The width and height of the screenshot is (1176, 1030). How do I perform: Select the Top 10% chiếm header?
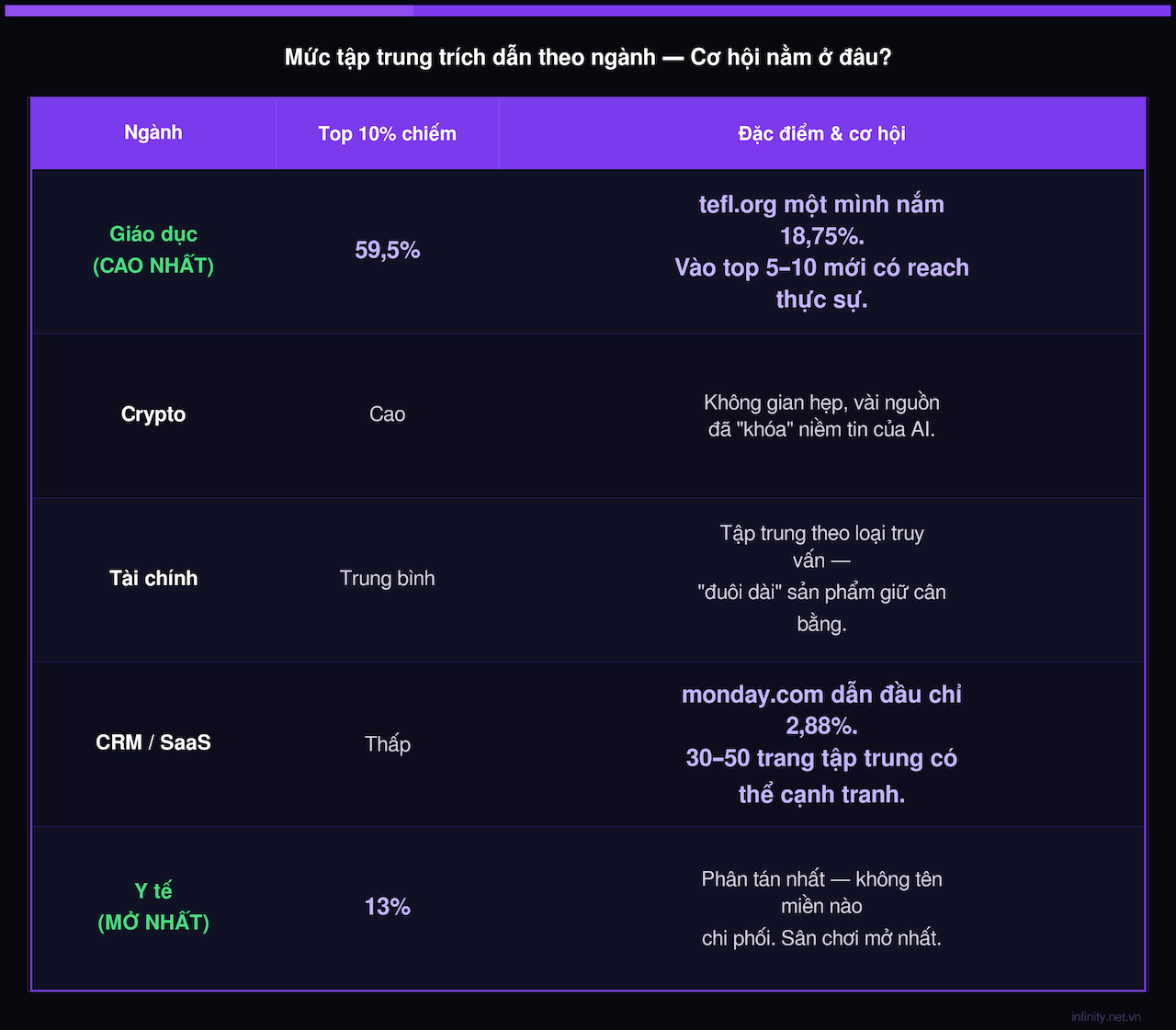(387, 133)
